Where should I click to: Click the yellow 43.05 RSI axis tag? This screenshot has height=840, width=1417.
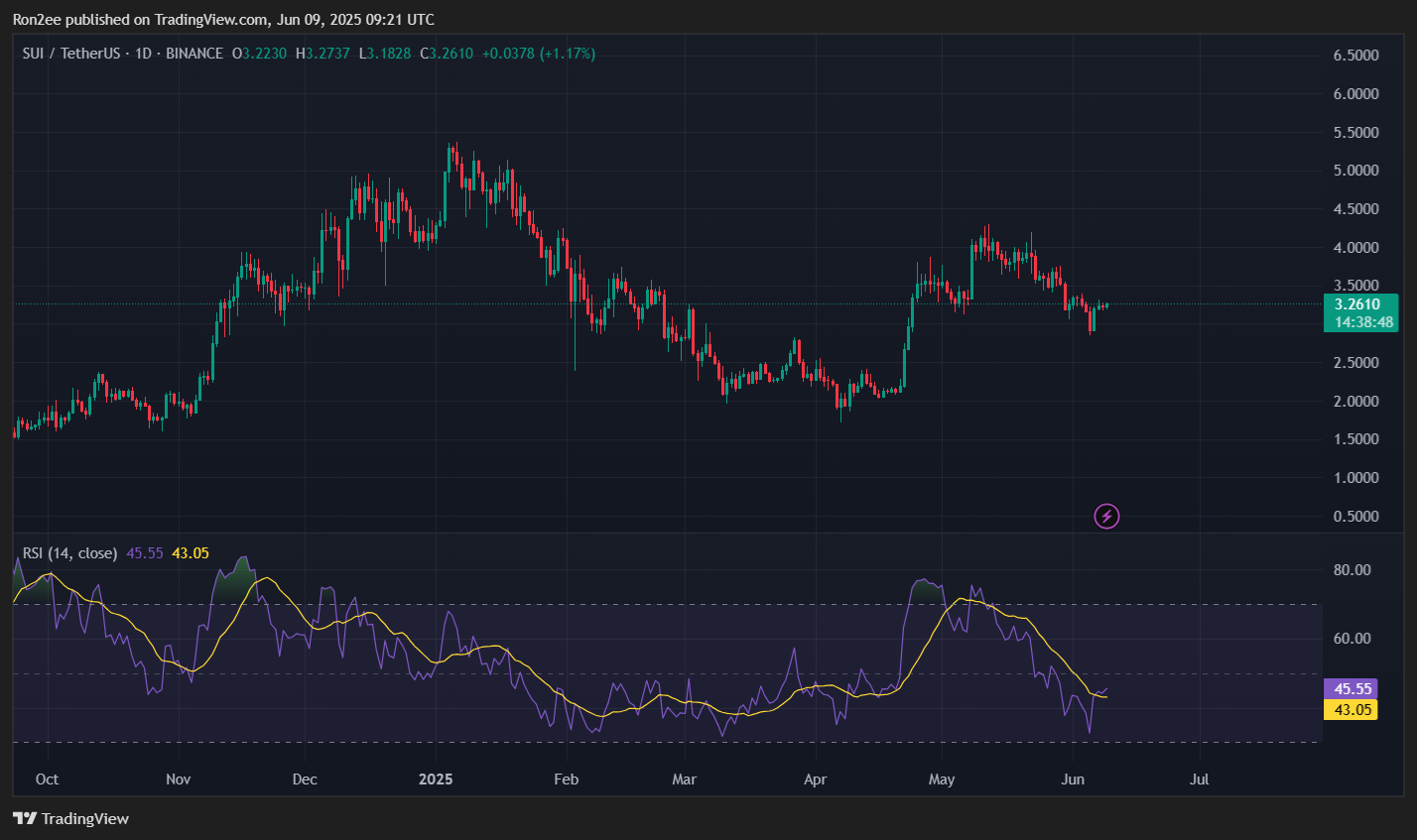point(1353,709)
